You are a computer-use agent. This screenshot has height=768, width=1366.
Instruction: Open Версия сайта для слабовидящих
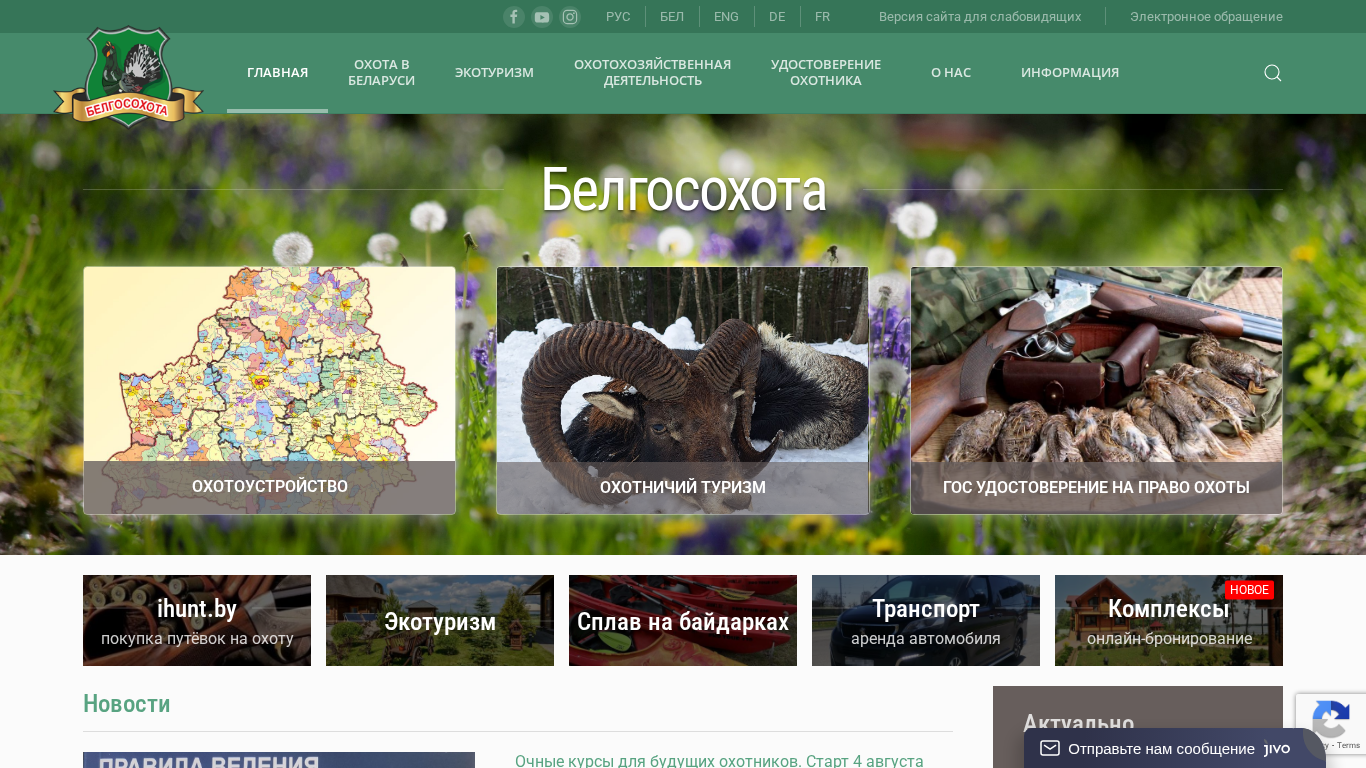click(x=980, y=17)
